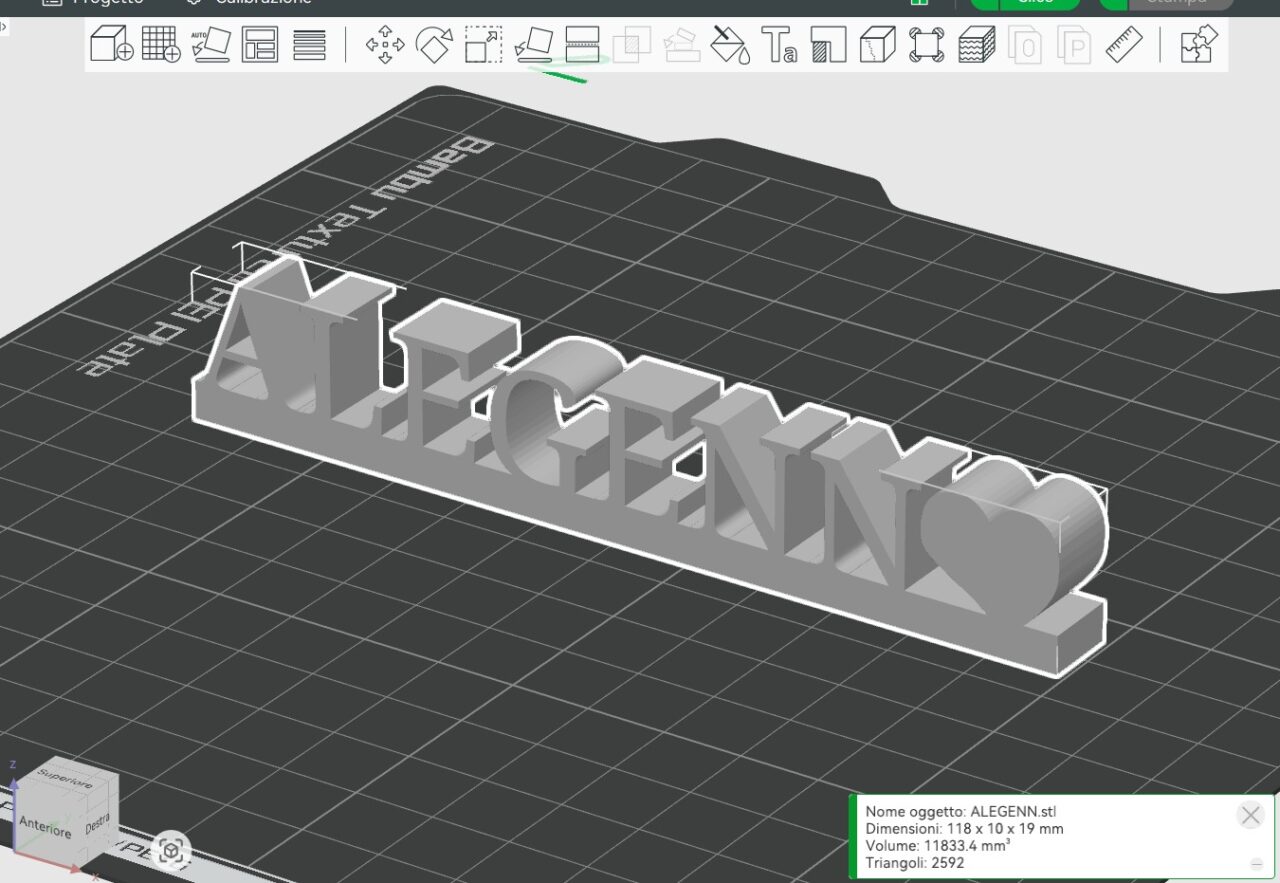Select the Rotate tool
The width and height of the screenshot is (1280, 883).
(434, 45)
